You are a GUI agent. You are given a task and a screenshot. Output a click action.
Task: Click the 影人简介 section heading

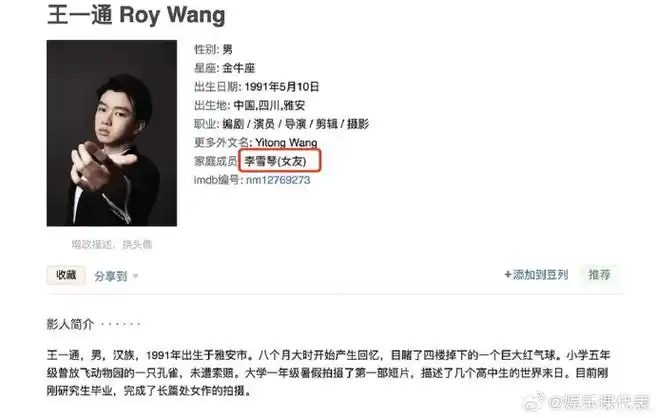[x=70, y=324]
